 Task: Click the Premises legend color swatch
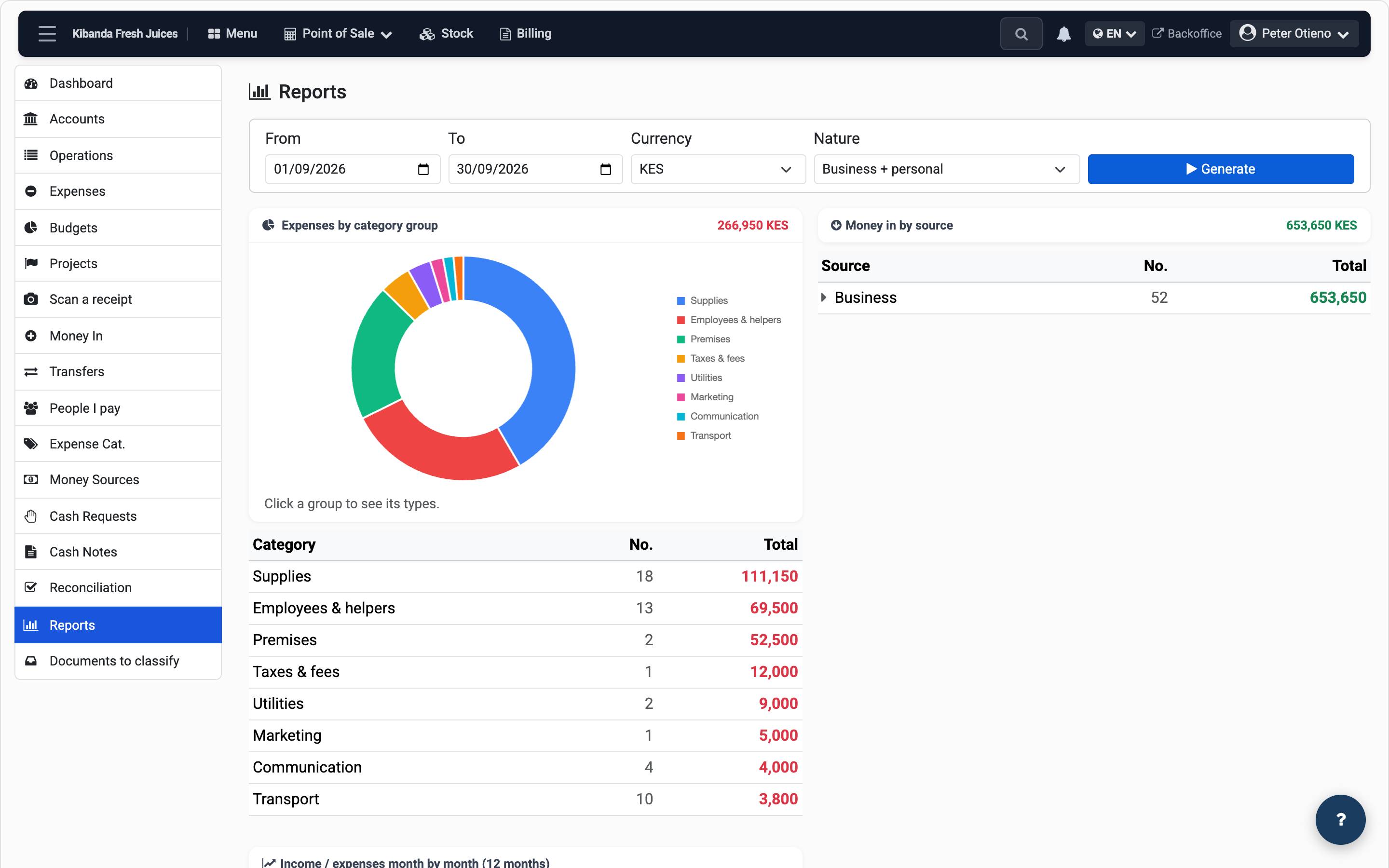[x=681, y=339]
